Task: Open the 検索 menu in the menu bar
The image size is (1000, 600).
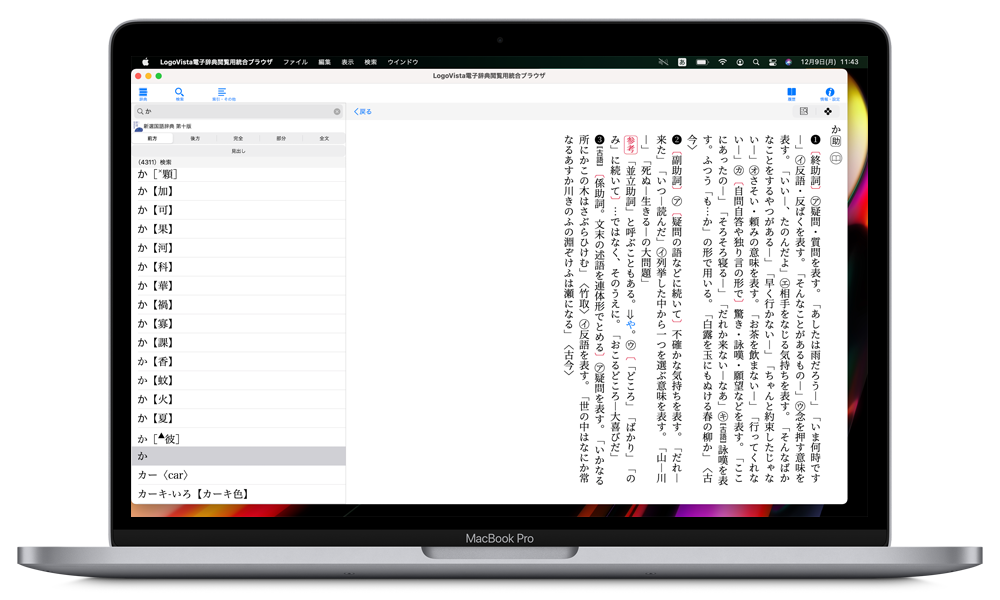Action: coord(371,62)
